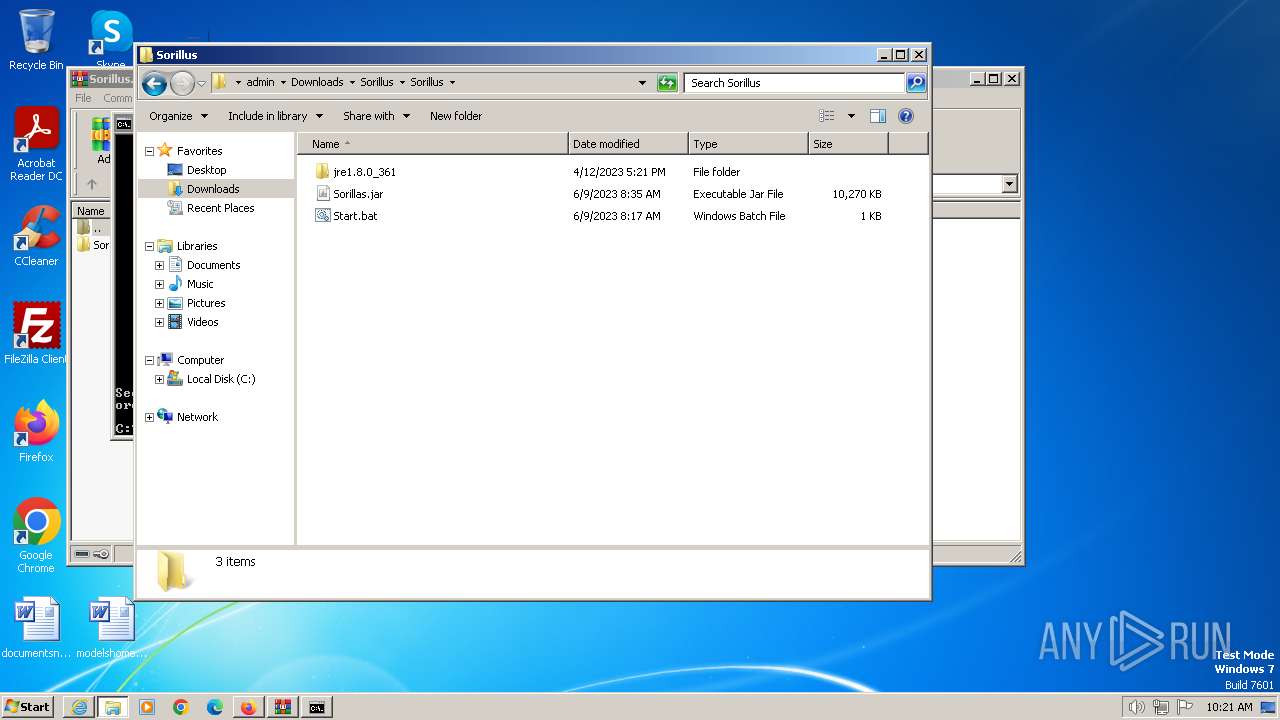The image size is (1280, 720).
Task: Click the volume speaker tray icon
Action: point(1136,707)
